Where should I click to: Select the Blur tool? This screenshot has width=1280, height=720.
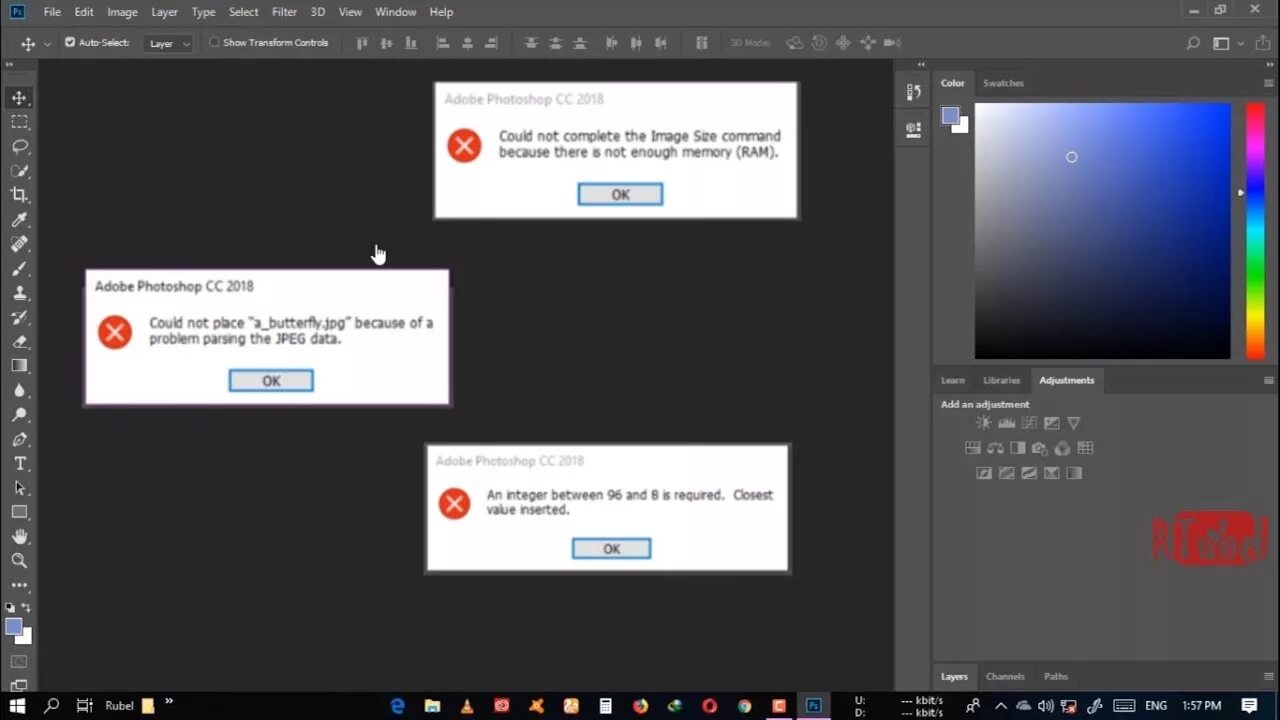click(19, 390)
